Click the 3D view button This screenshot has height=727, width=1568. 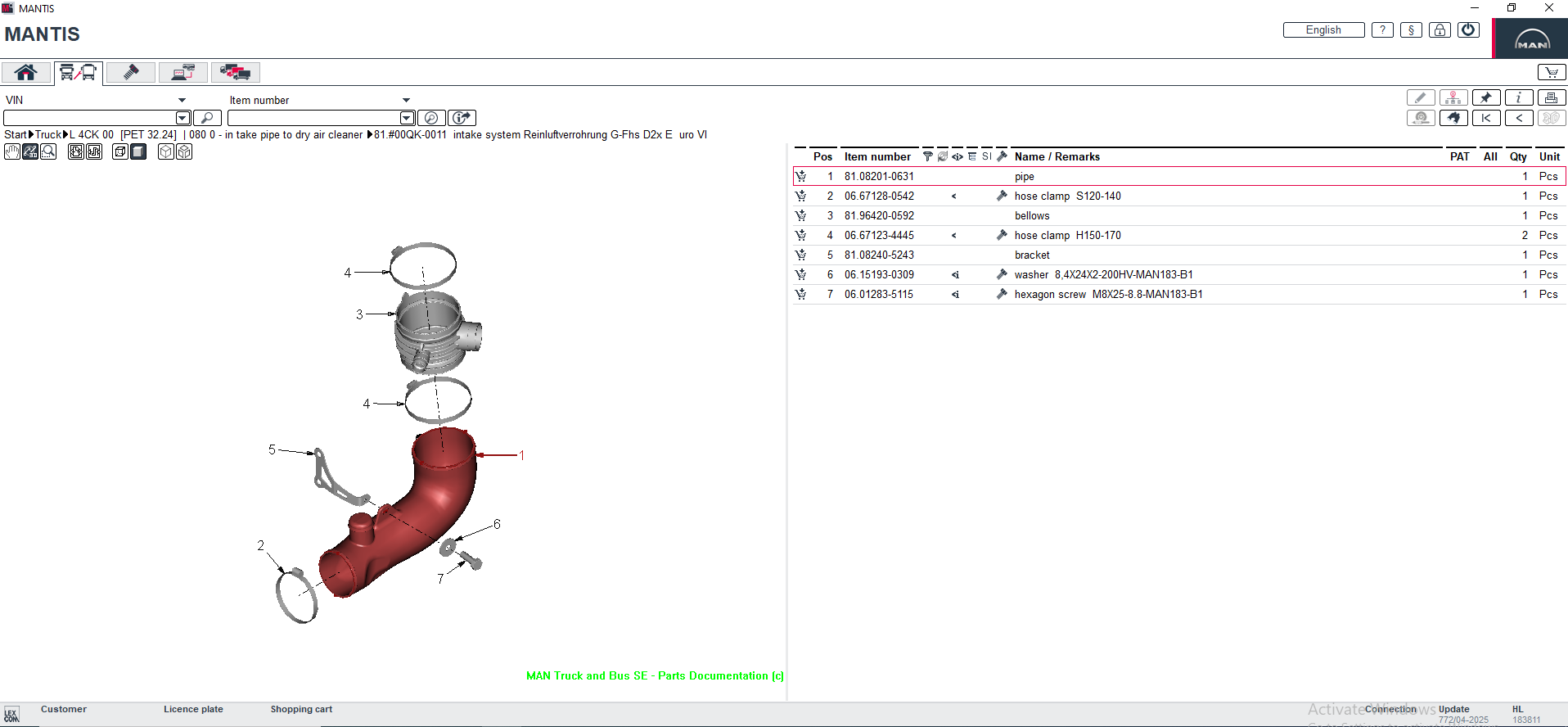1552,118
